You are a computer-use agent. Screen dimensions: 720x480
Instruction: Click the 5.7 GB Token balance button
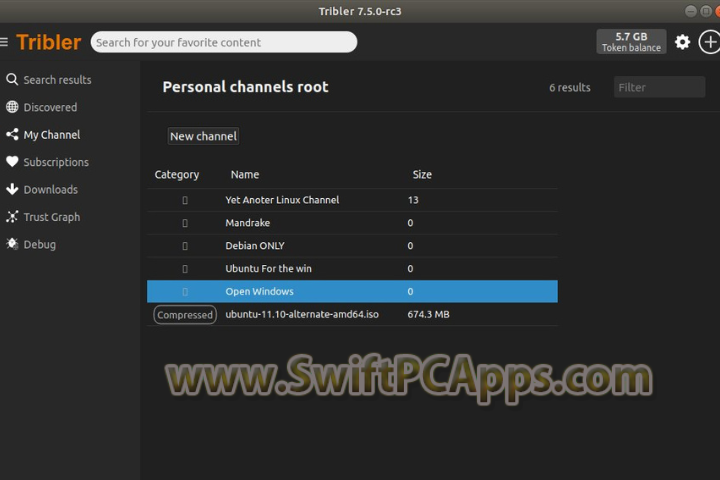click(631, 42)
